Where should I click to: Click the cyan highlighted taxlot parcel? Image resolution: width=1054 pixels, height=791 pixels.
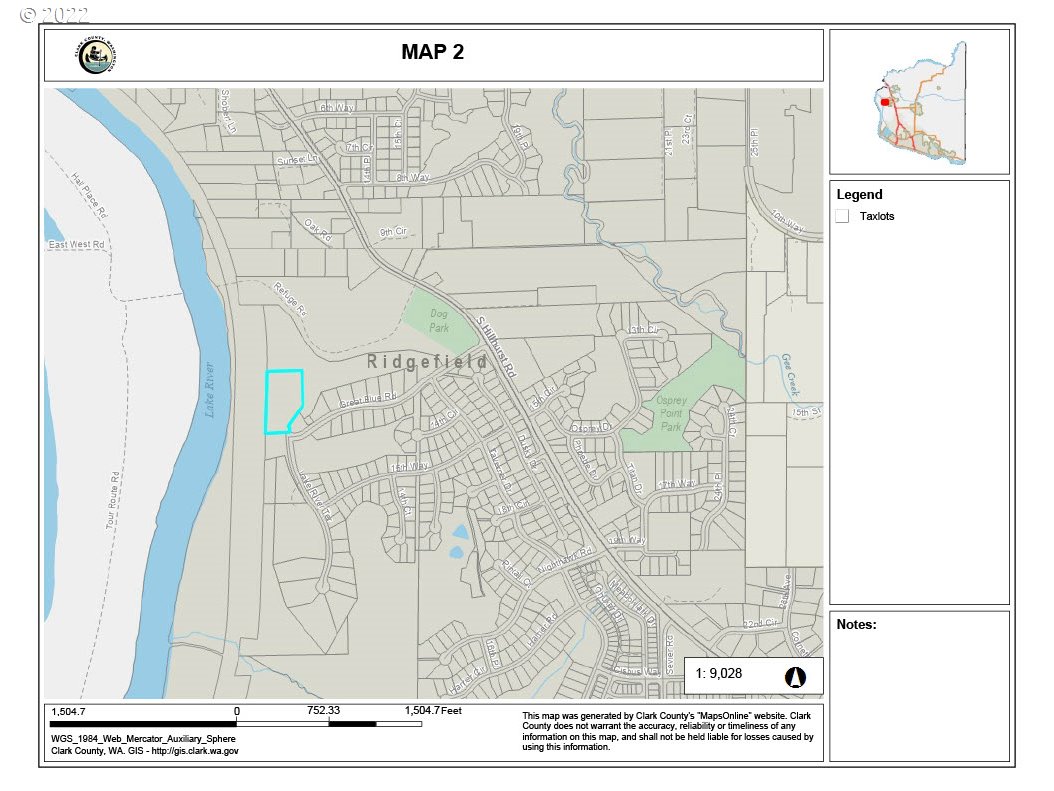click(284, 401)
